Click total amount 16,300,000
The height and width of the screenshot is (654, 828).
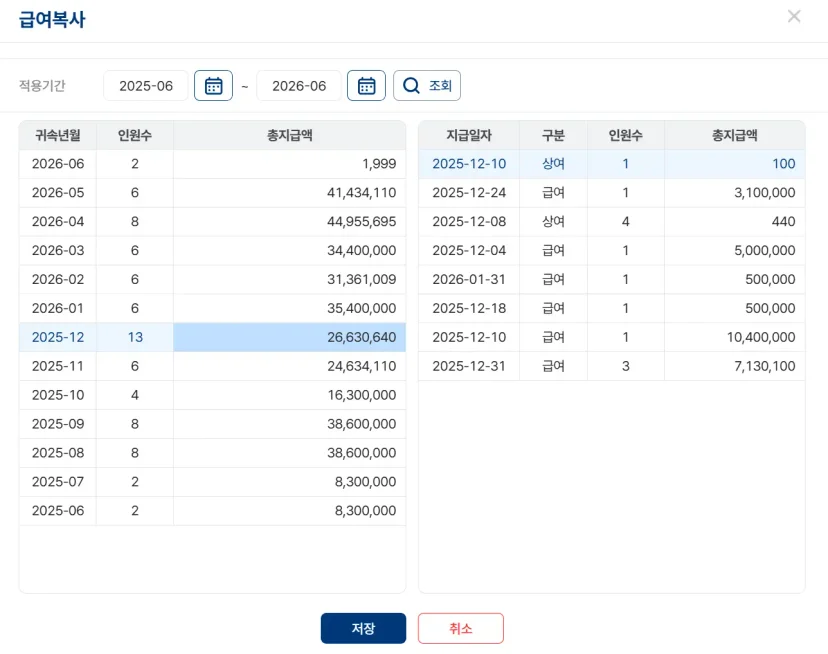click(x=361, y=395)
